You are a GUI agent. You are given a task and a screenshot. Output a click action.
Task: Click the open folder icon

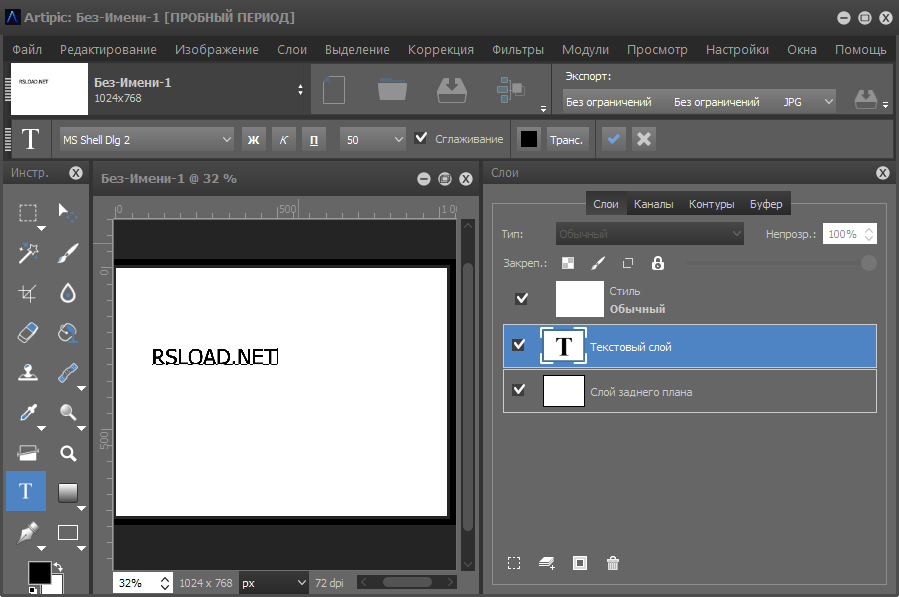[392, 90]
